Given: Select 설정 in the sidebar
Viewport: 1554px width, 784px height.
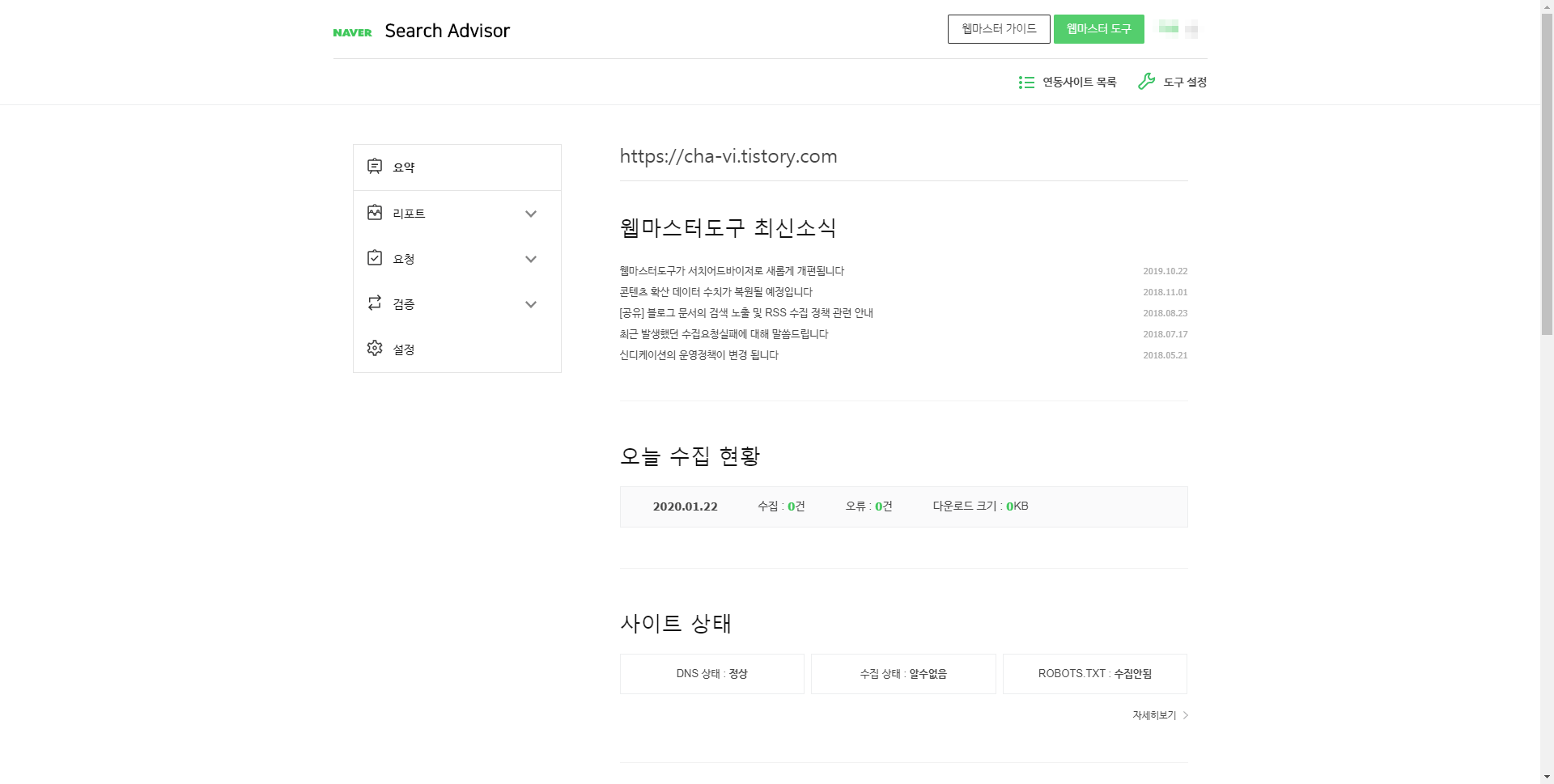Looking at the screenshot, I should tap(457, 350).
